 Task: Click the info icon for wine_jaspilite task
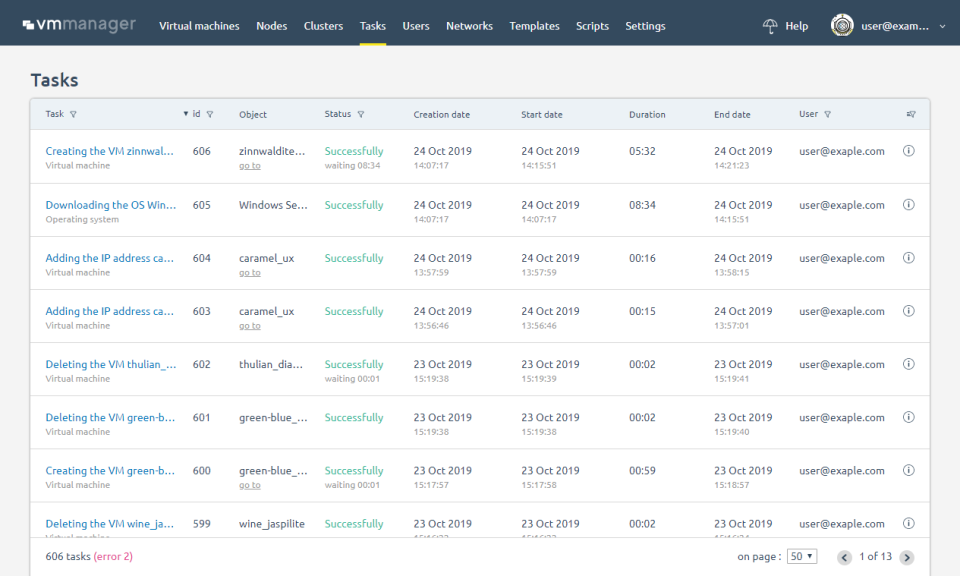click(x=909, y=523)
